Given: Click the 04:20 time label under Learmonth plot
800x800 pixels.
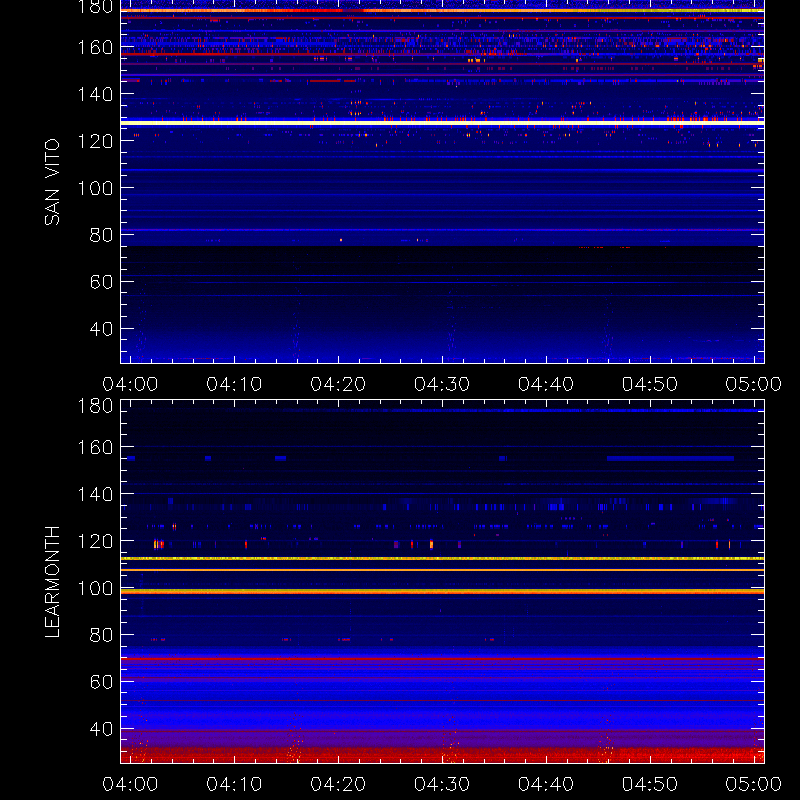Looking at the screenshot, I should (338, 784).
